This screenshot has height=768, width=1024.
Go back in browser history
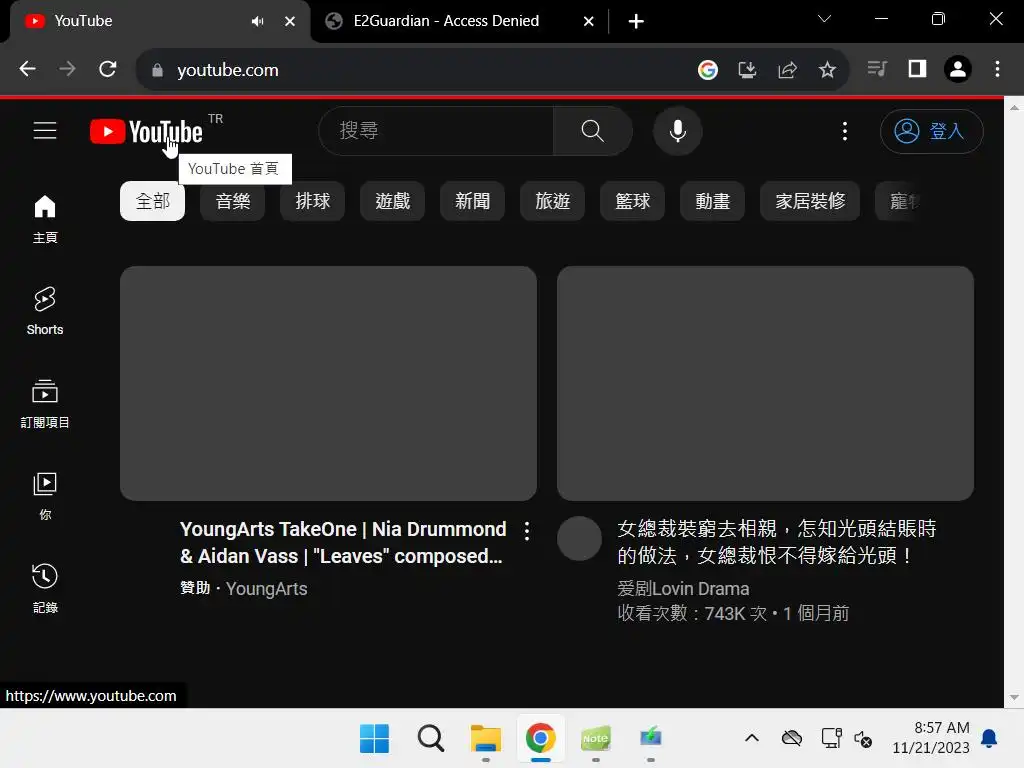(27, 69)
